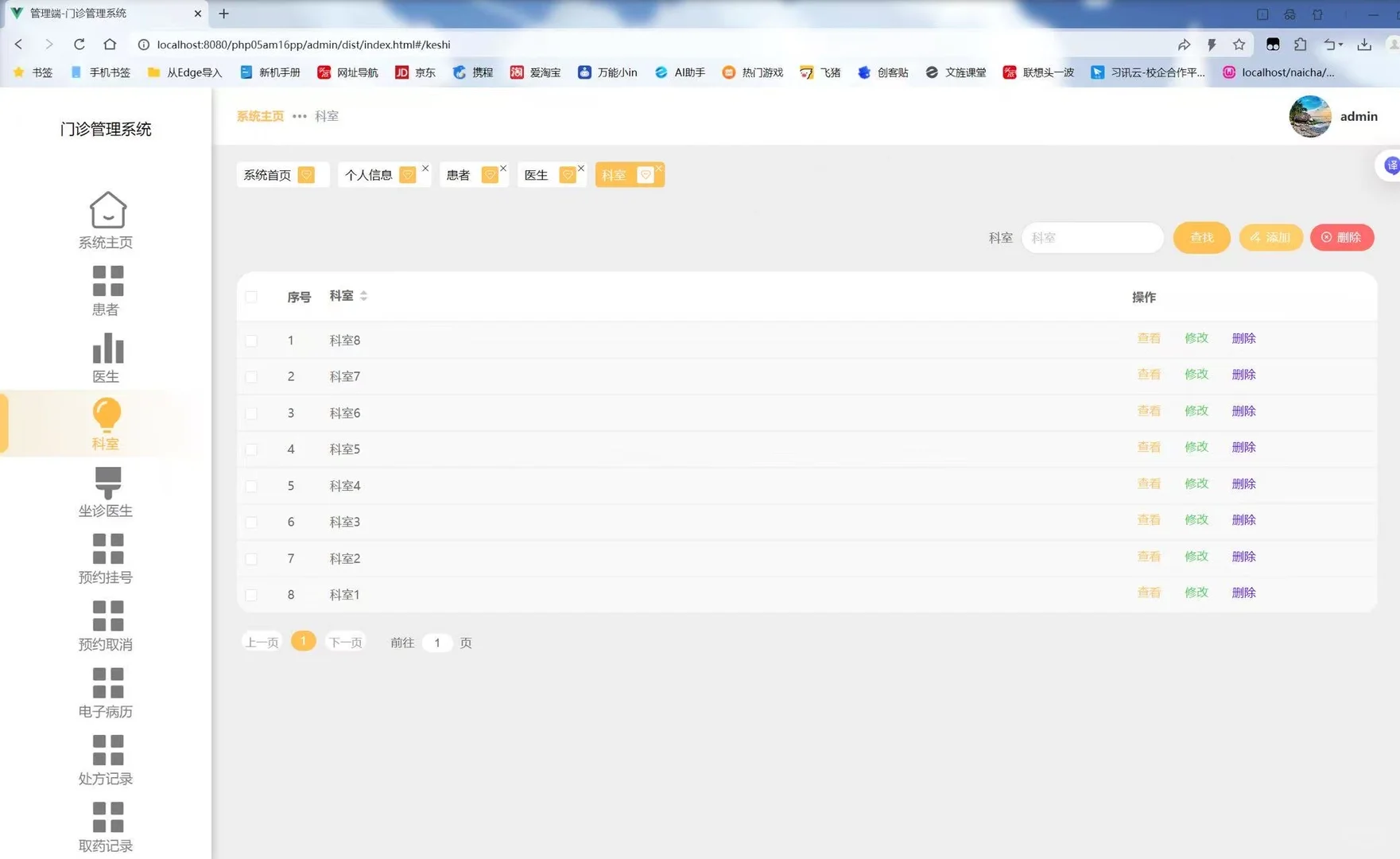Select the 坐诊医生 sidebar icon
This screenshot has width=1400, height=859.
pos(107,481)
